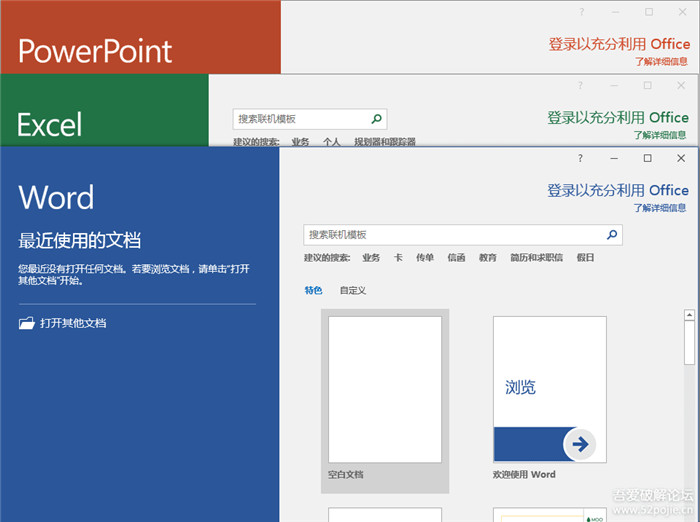Click the search magnifier icon in Excel window
Image resolution: width=700 pixels, height=522 pixels.
(377, 119)
